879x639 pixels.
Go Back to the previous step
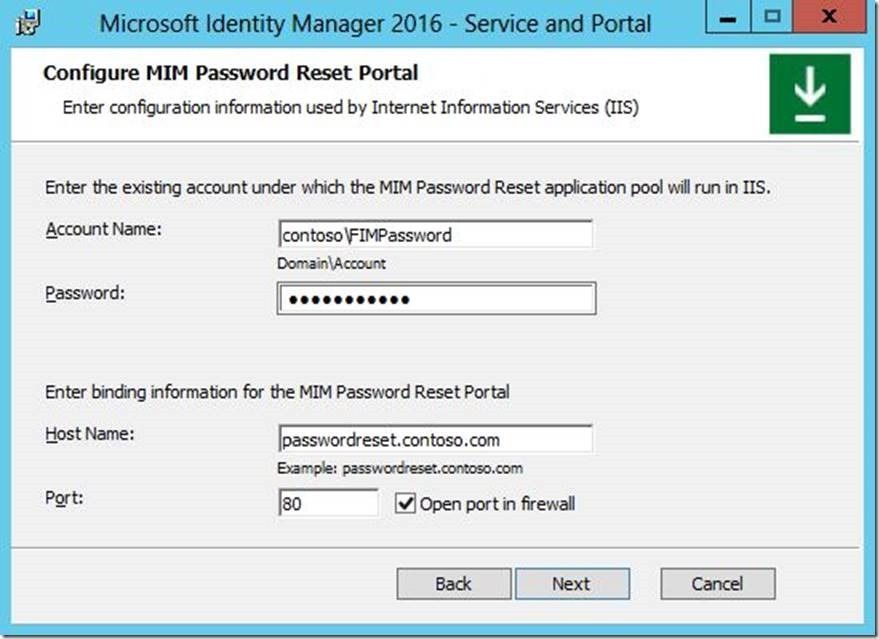coord(454,584)
